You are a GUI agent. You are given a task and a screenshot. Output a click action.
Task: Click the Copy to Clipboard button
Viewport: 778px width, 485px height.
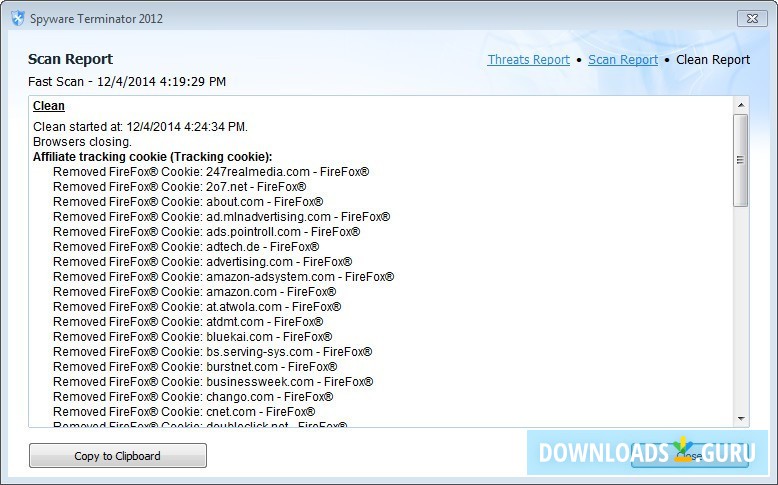tap(118, 456)
